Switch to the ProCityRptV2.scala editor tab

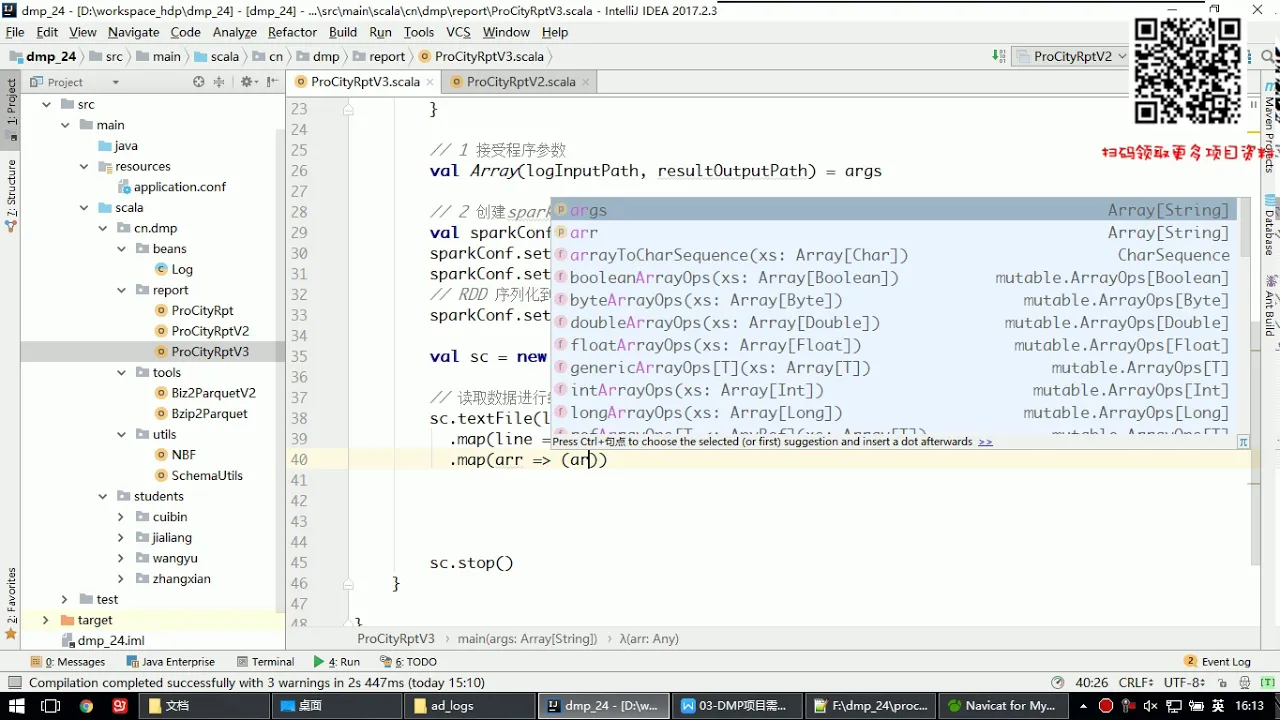520,82
